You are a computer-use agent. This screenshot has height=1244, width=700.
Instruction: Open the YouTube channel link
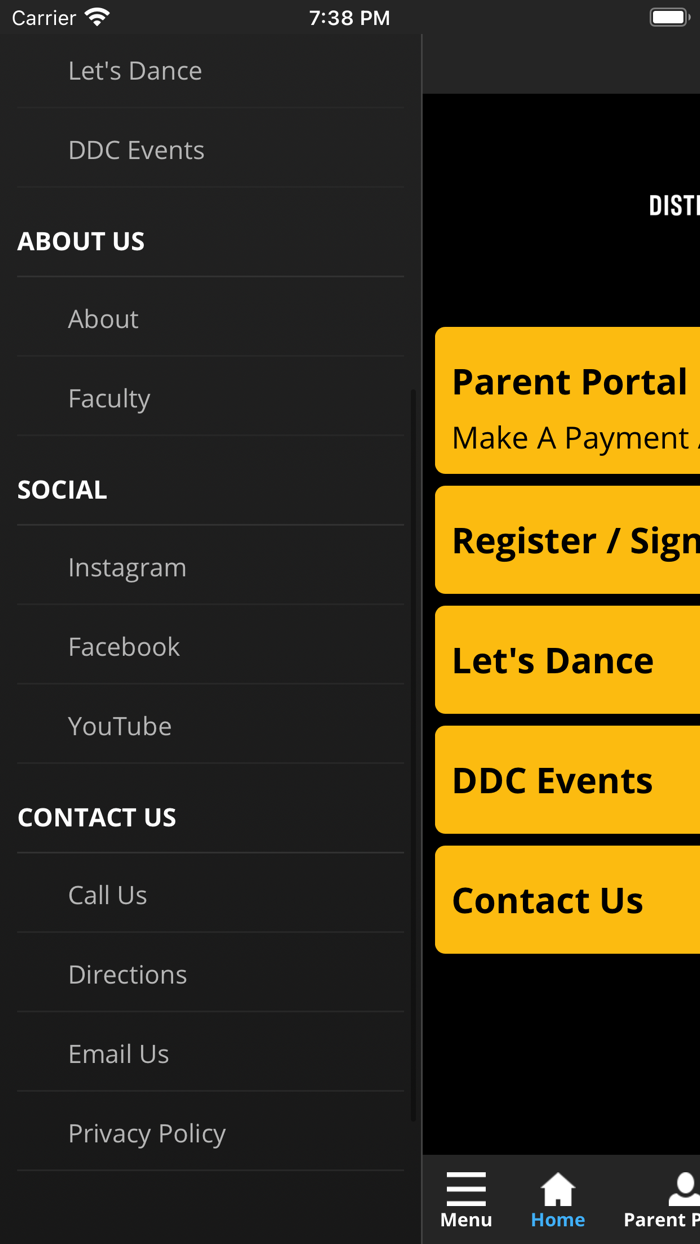click(x=120, y=726)
